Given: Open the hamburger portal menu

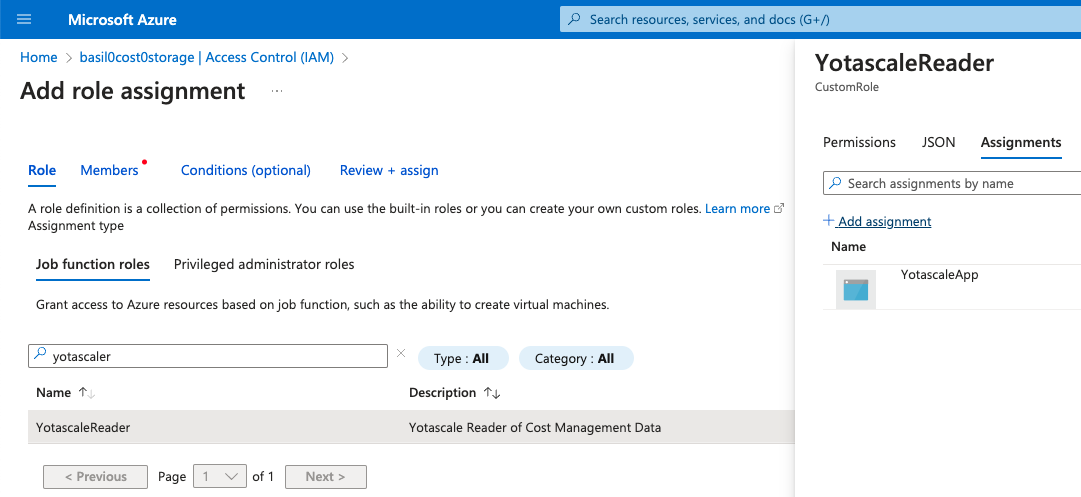Looking at the screenshot, I should 25,19.
